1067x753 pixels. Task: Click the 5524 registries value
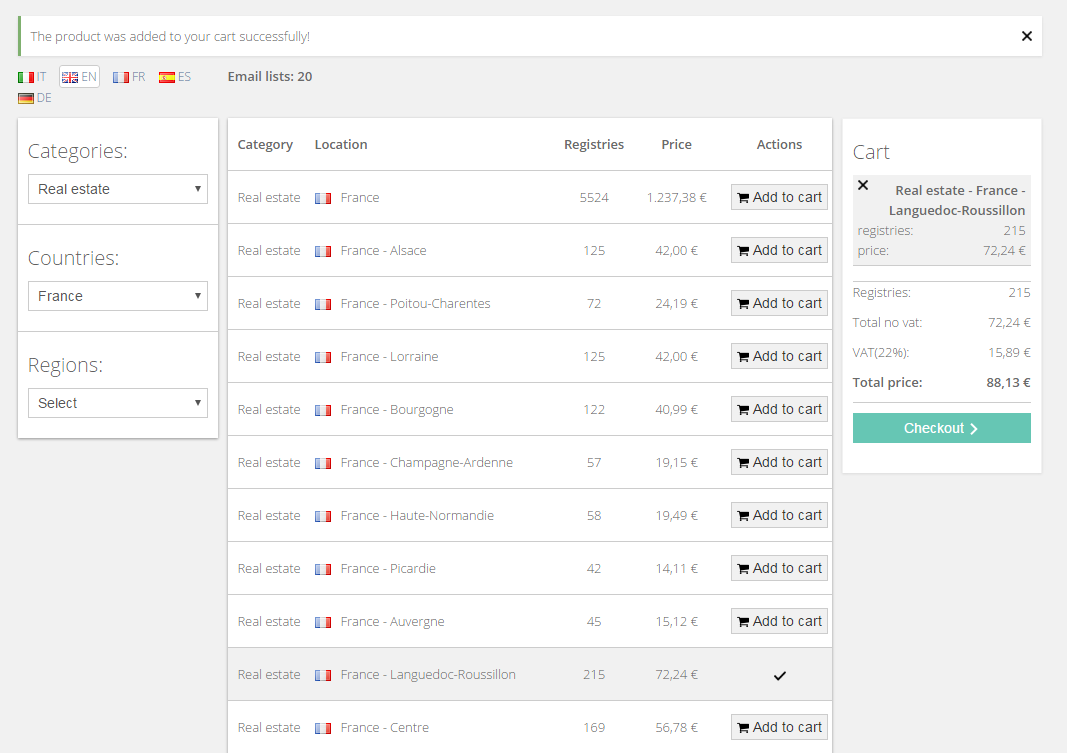[594, 197]
